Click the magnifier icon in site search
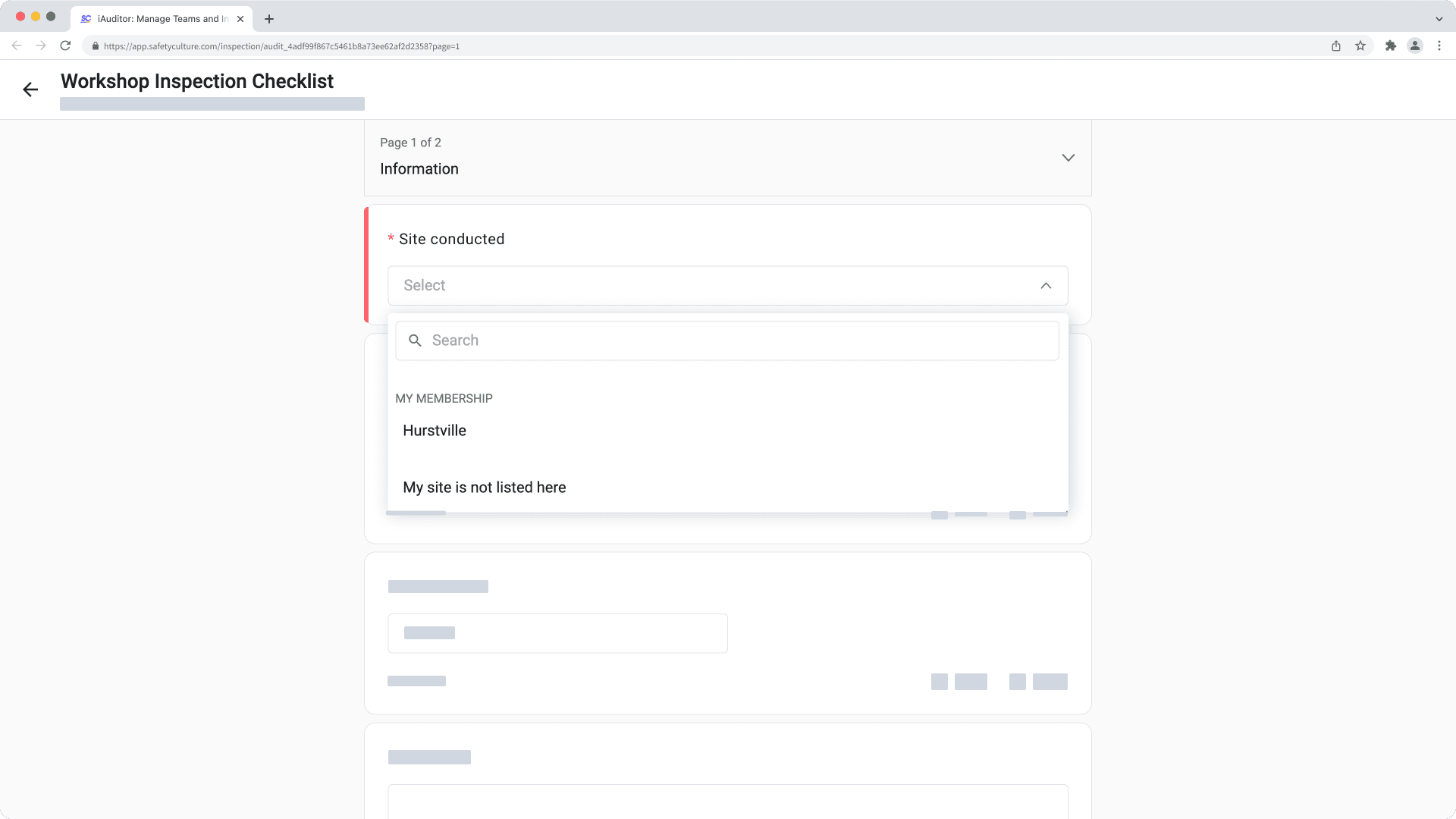 point(415,340)
